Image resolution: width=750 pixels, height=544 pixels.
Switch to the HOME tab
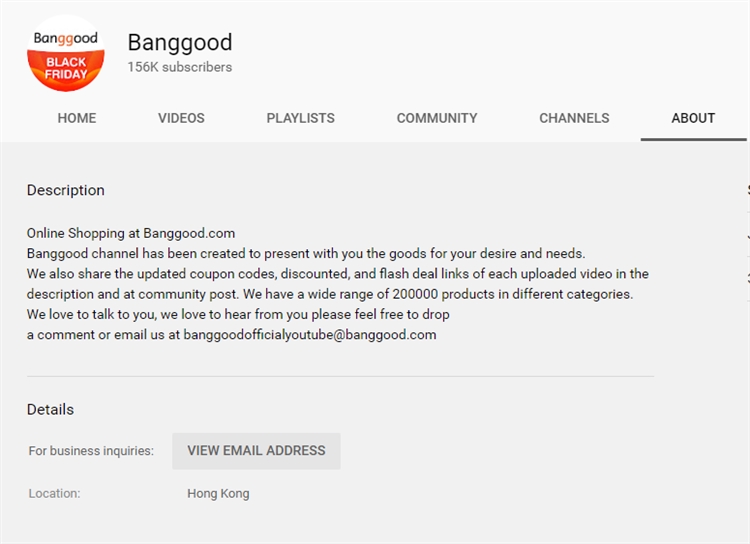pyautogui.click(x=77, y=118)
